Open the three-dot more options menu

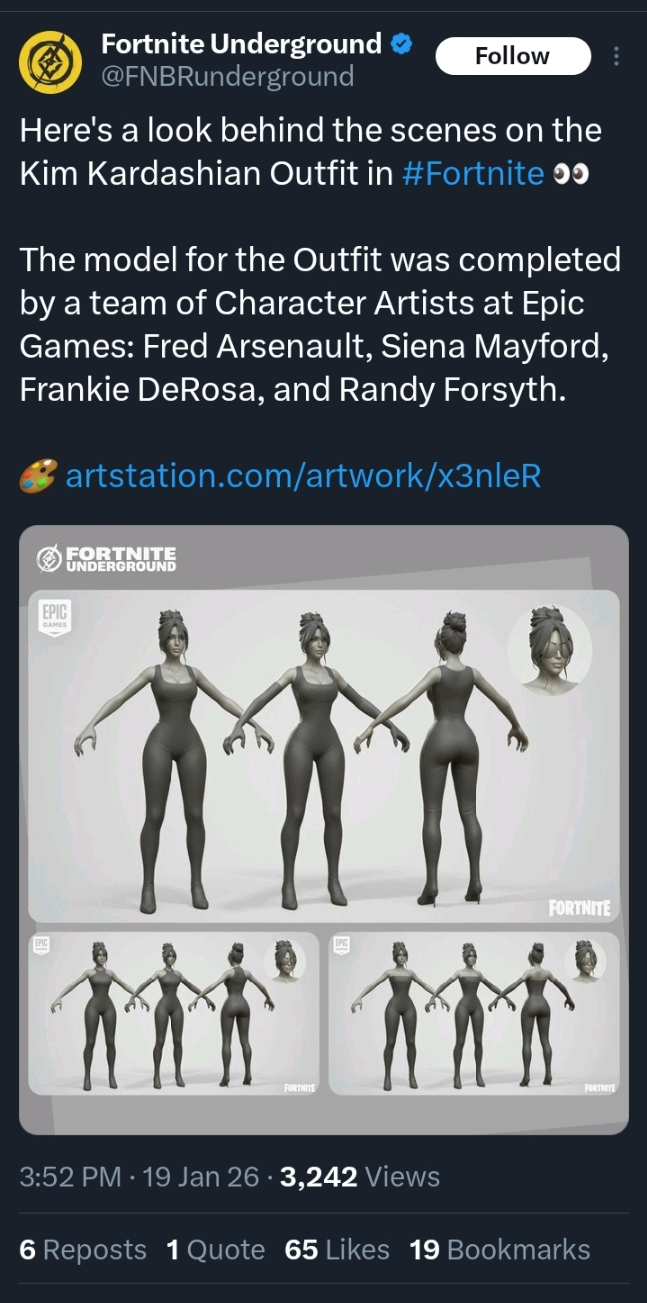616,56
